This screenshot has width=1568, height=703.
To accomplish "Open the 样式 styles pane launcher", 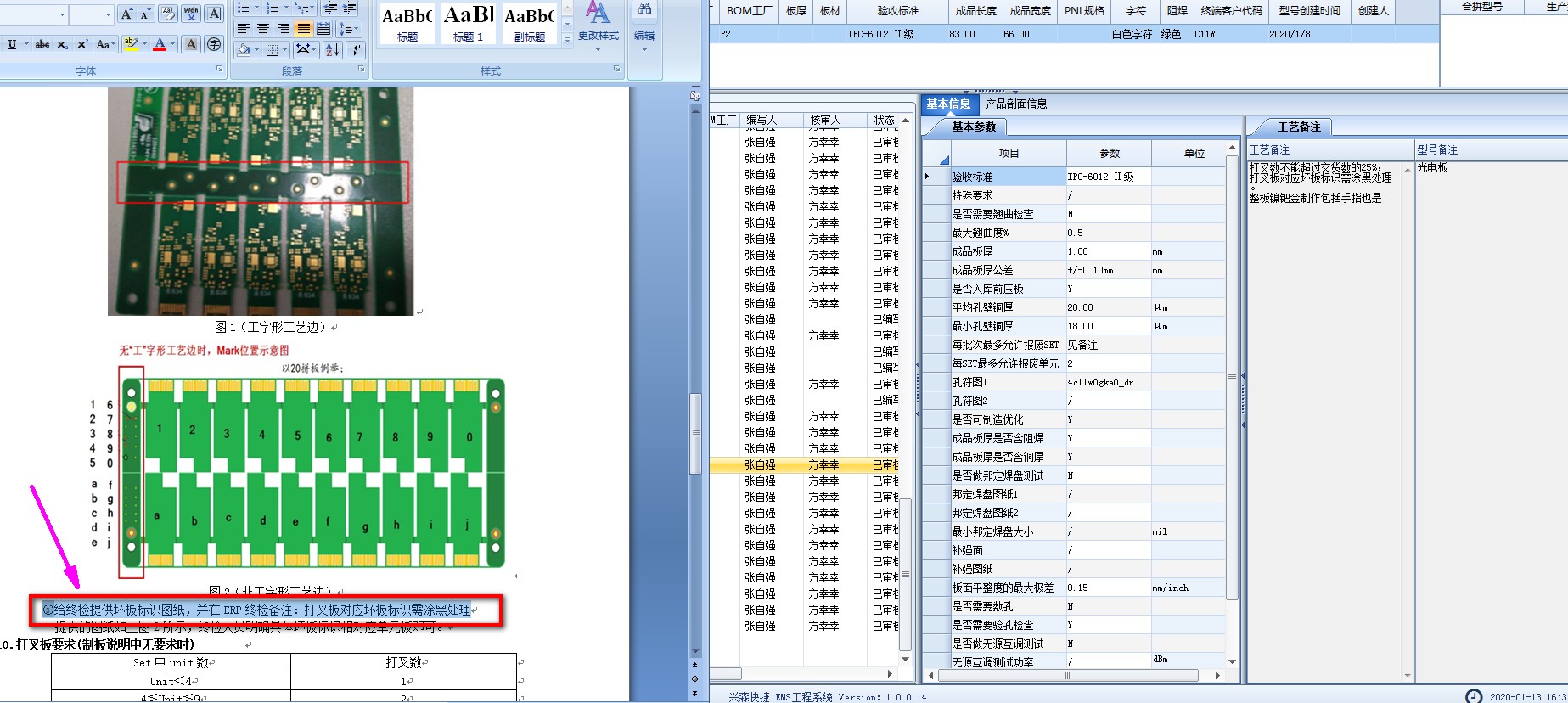I will click(616, 69).
